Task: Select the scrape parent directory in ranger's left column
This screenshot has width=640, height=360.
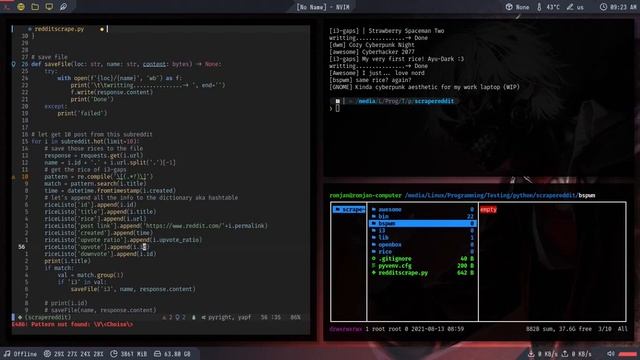Action: coord(349,209)
